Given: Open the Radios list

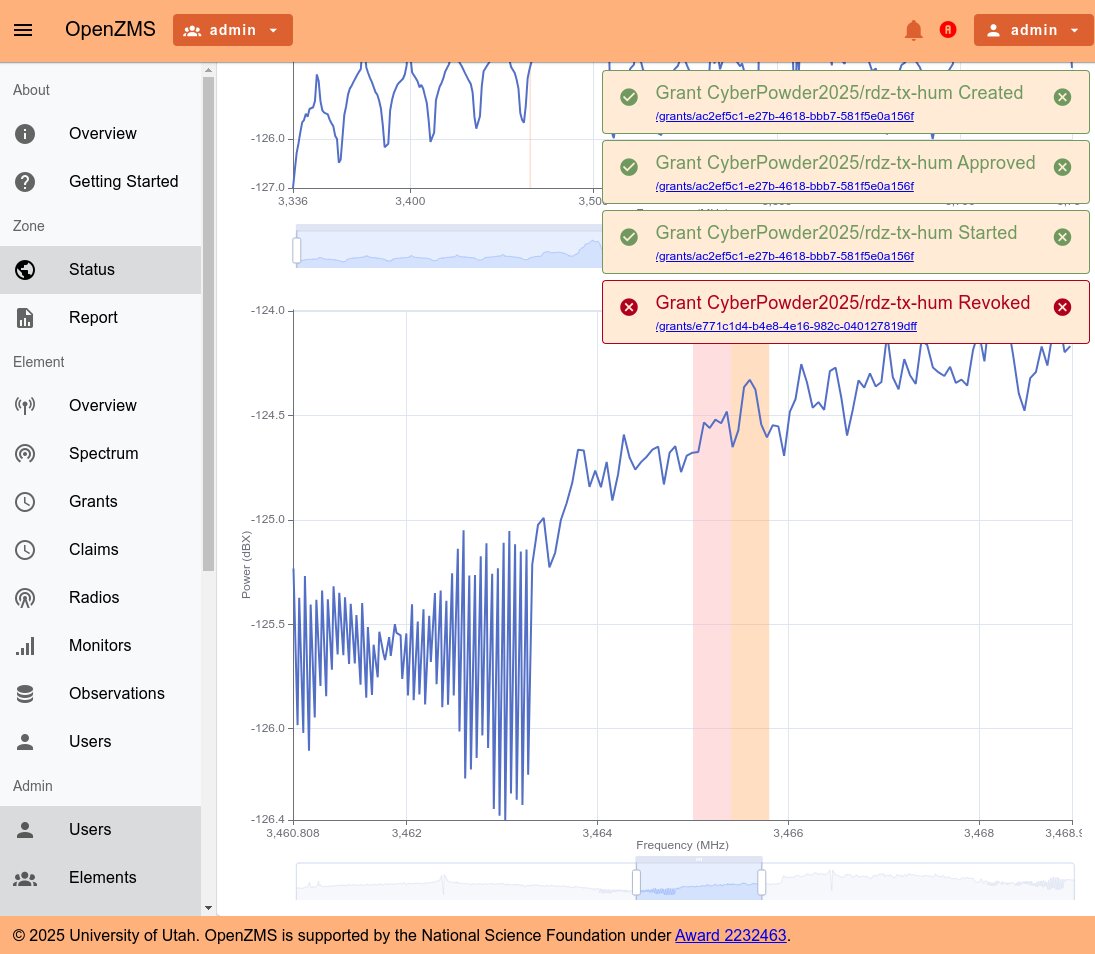Looking at the screenshot, I should tap(101, 598).
